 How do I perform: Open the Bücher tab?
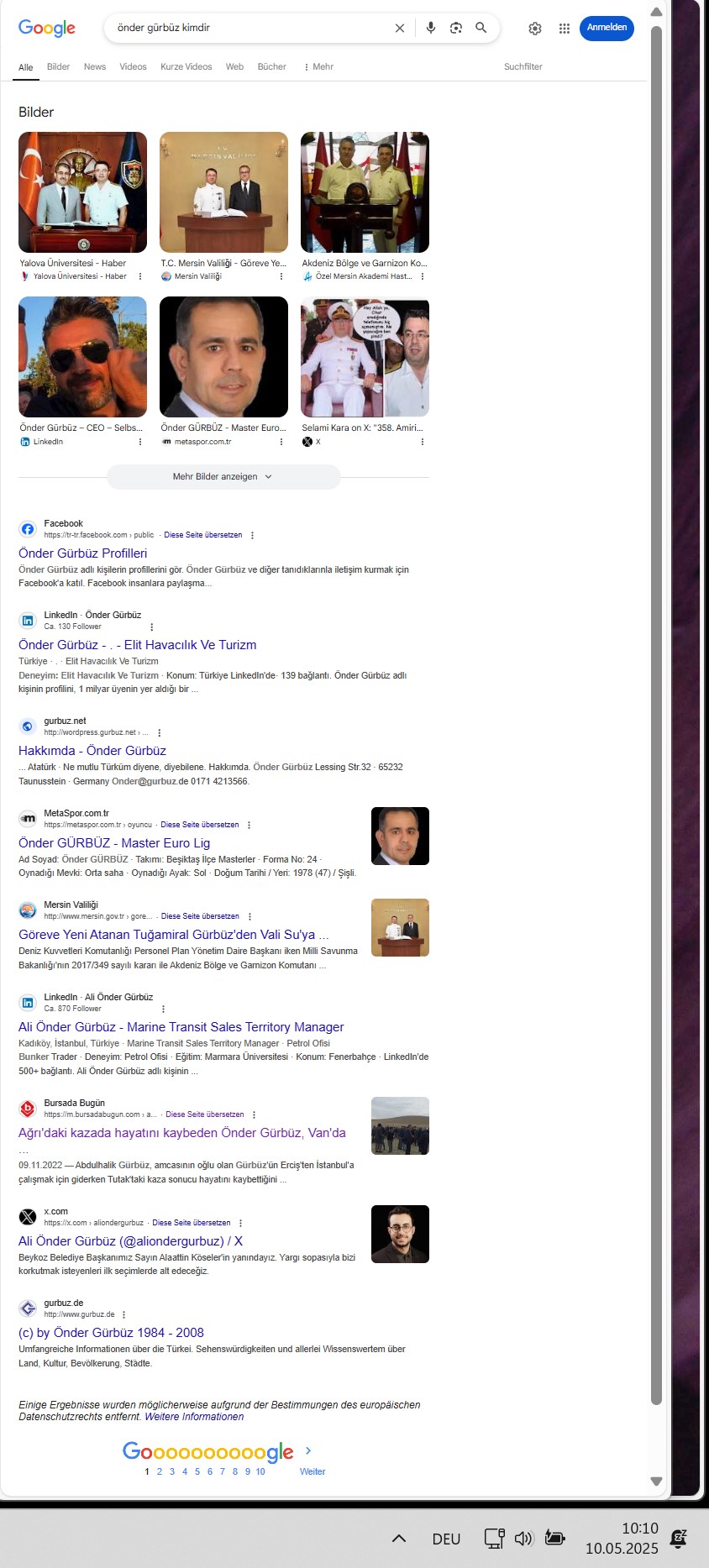272,66
